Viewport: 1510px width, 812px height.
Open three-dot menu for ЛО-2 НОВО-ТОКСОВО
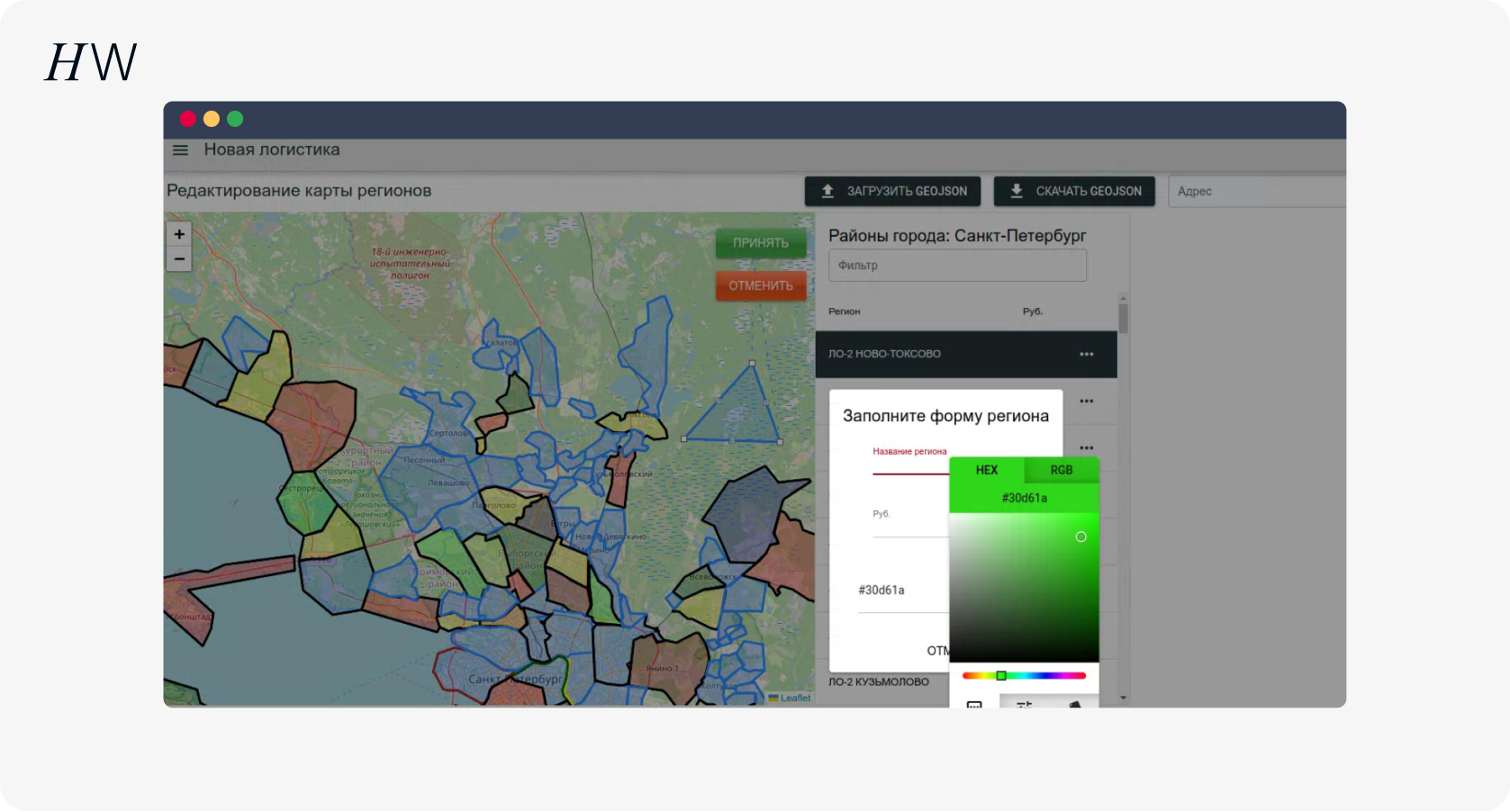coord(1087,355)
